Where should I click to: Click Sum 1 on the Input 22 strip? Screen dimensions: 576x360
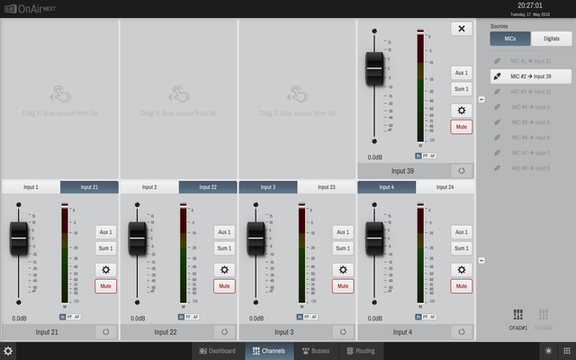coord(224,248)
